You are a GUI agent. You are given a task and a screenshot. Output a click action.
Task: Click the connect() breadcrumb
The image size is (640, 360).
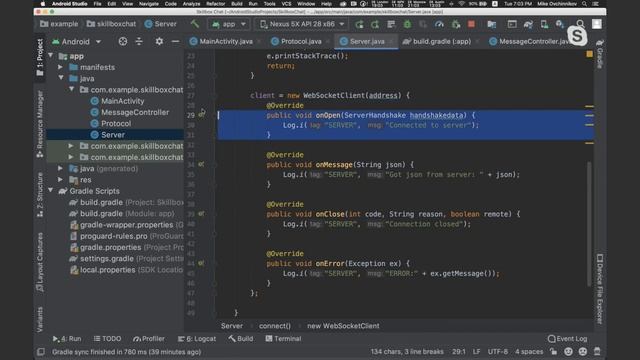275,326
